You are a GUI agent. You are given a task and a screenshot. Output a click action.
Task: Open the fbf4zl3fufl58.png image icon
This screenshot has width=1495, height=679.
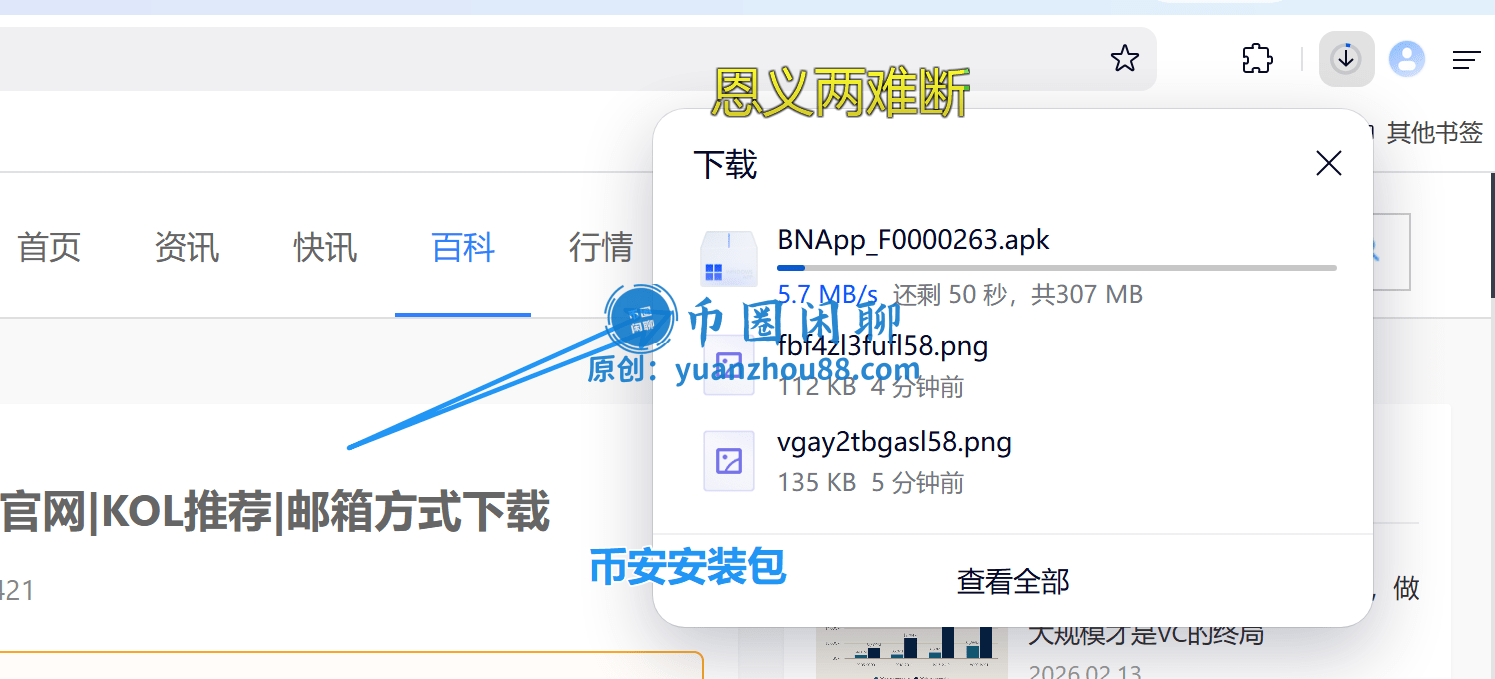click(729, 365)
